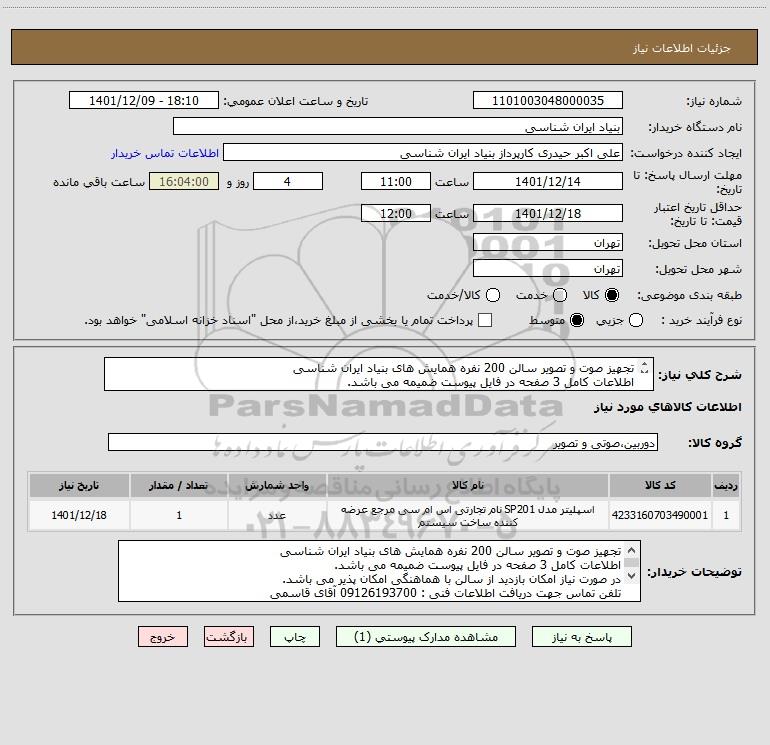The image size is (770, 745).
Task: Click the ایجاد کننده درخواست field
Action: [423, 152]
